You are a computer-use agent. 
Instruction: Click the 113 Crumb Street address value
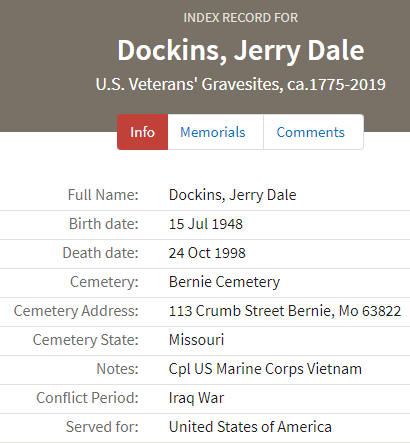point(285,311)
